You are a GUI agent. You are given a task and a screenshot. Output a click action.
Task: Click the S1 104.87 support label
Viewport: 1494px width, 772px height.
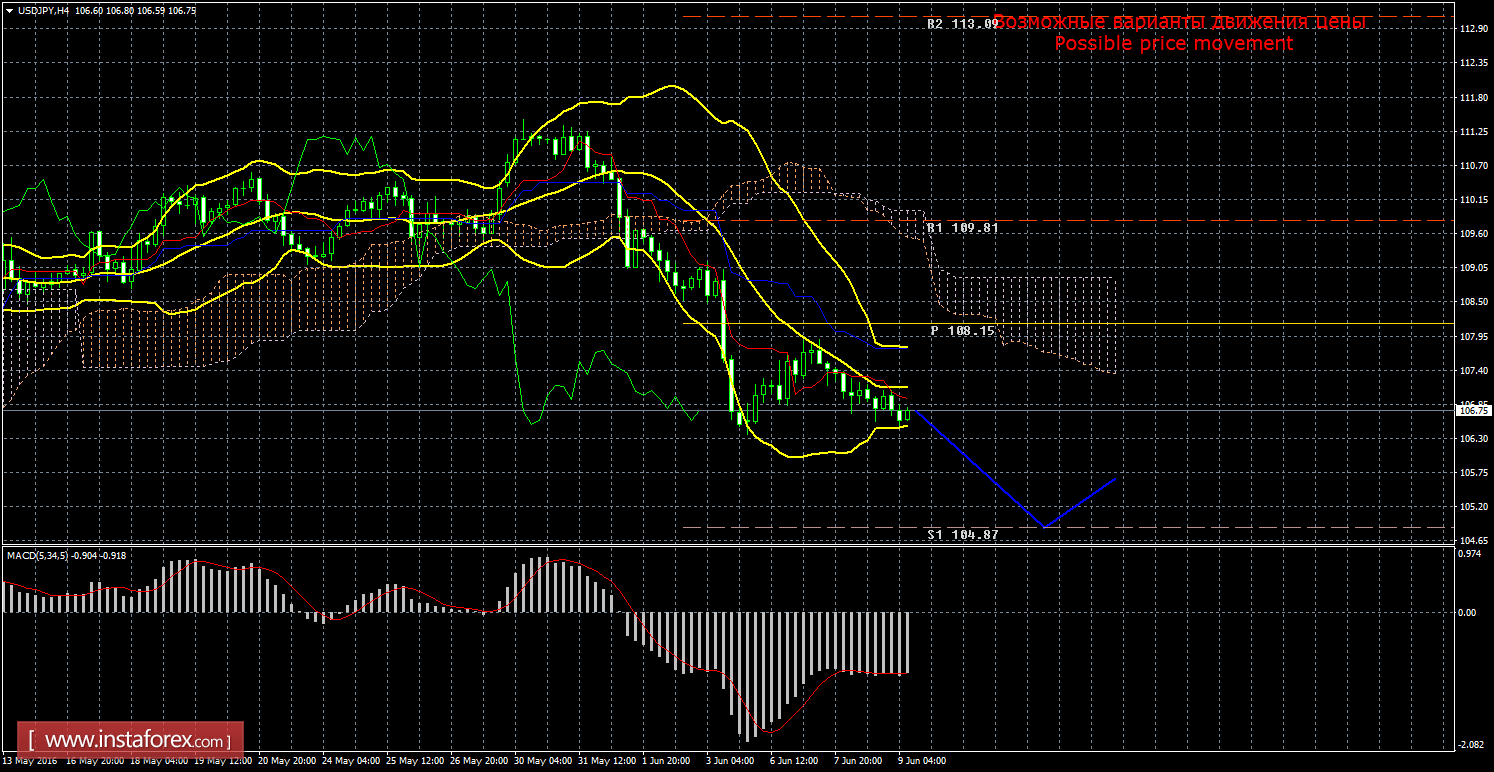pyautogui.click(x=963, y=535)
